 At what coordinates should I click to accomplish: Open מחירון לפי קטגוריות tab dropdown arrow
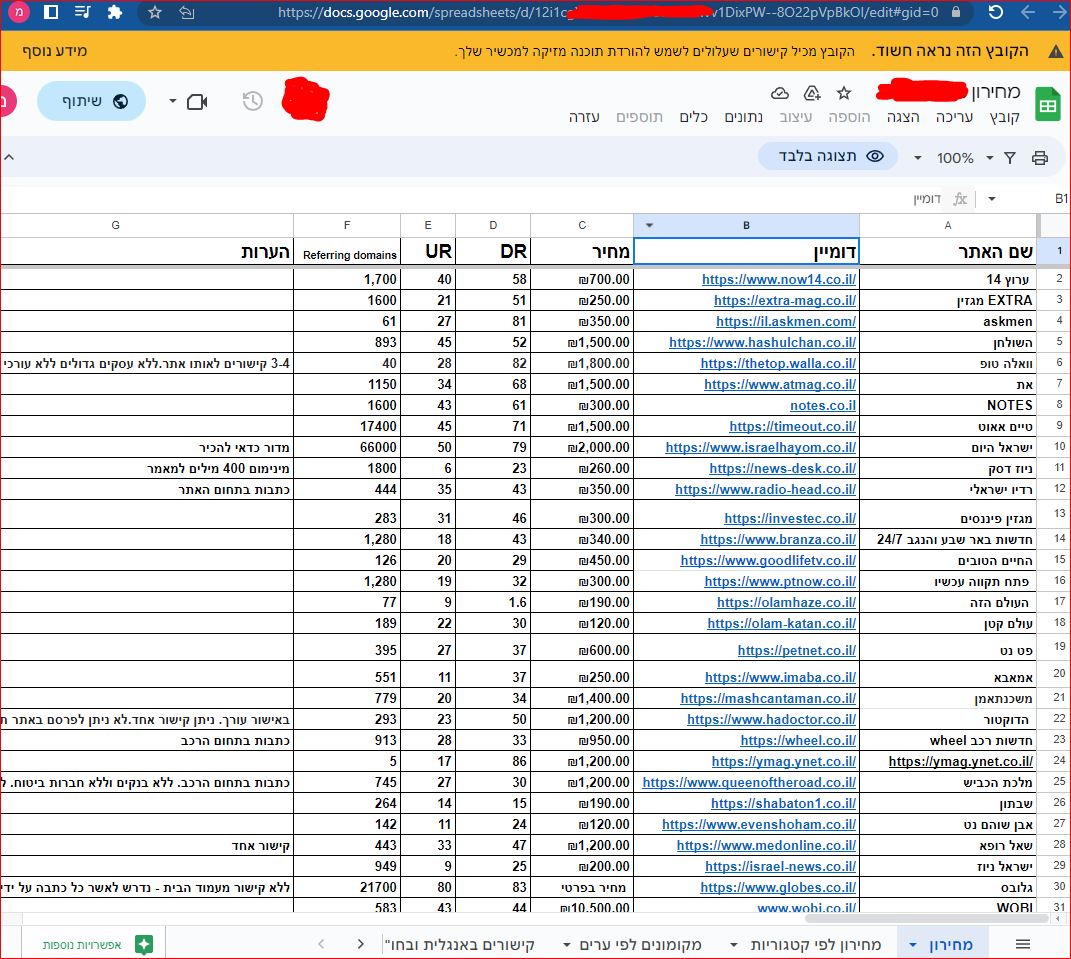pos(734,945)
